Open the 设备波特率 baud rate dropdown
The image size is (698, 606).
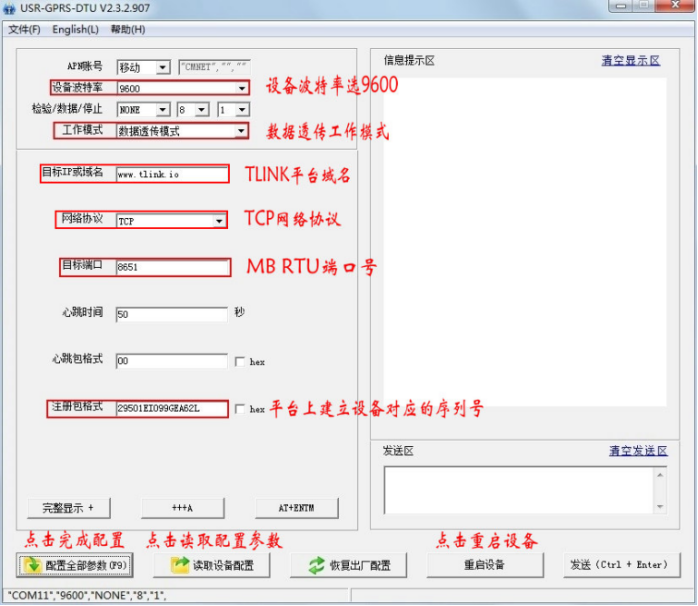(241, 89)
